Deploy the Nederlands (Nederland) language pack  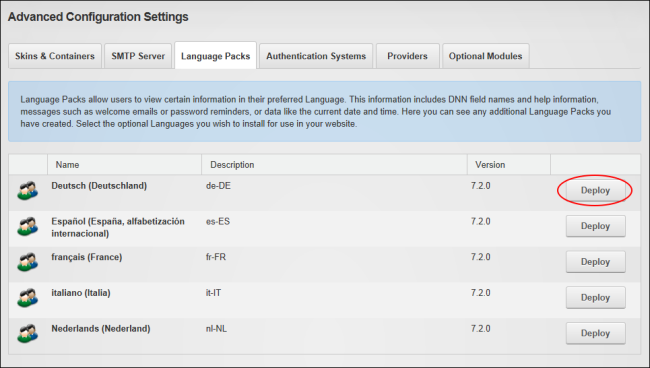(595, 333)
